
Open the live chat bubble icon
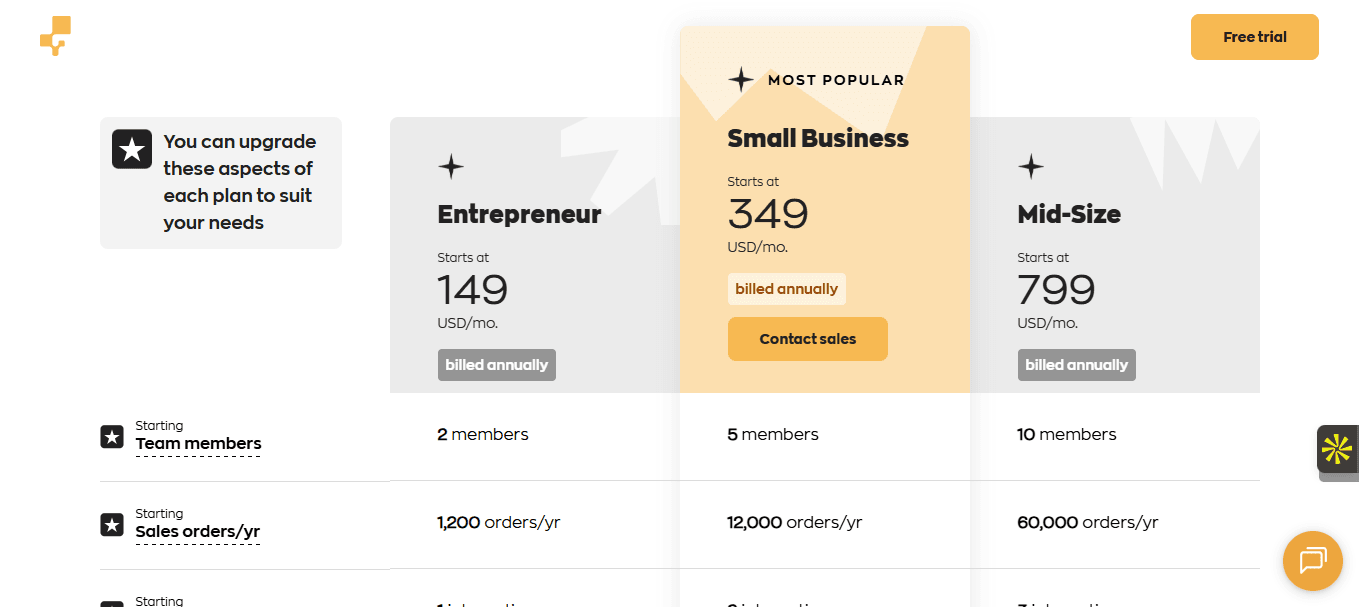pyautogui.click(x=1312, y=560)
